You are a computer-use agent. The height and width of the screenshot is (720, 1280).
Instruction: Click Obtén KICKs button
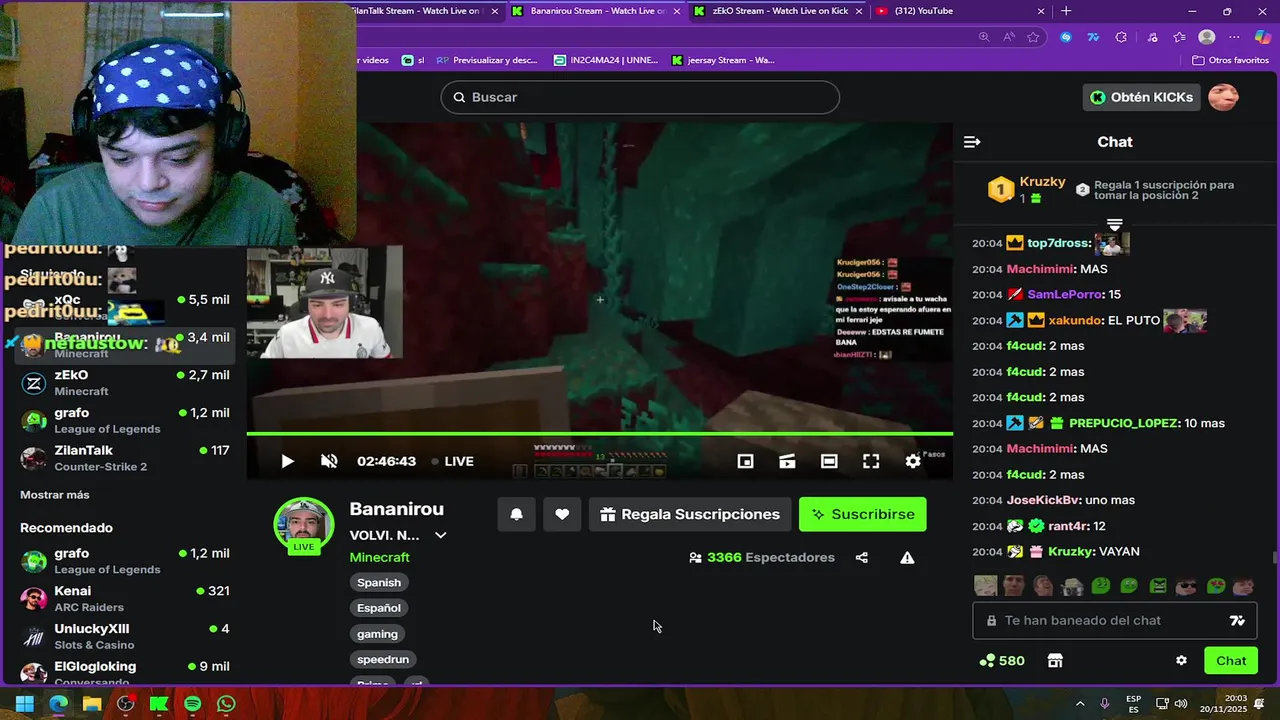click(1141, 97)
